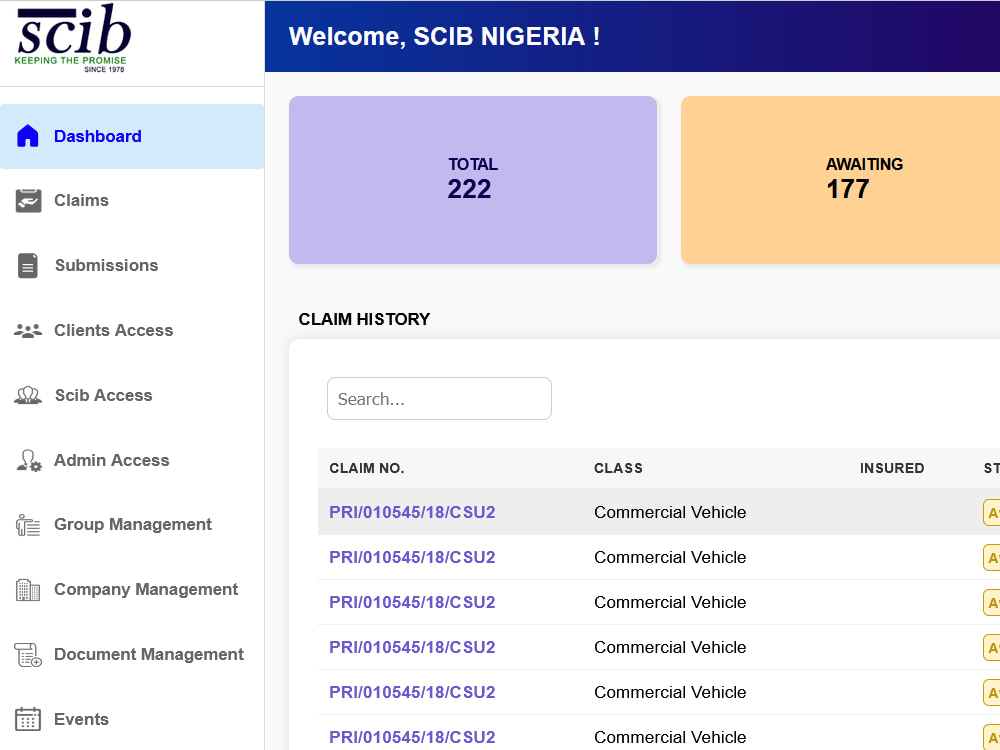Click the Company Management building icon
The width and height of the screenshot is (1000, 750).
pyautogui.click(x=28, y=590)
